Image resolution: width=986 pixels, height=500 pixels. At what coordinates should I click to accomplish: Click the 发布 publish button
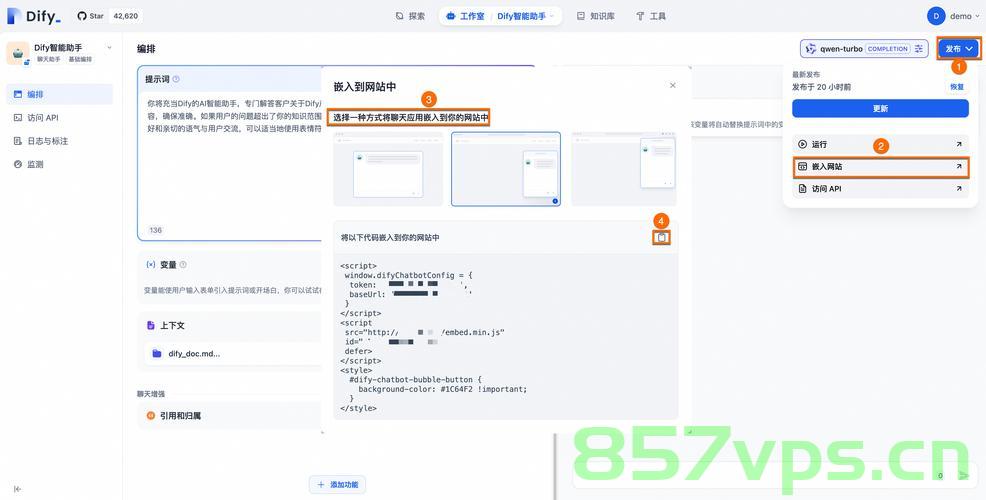(x=959, y=48)
